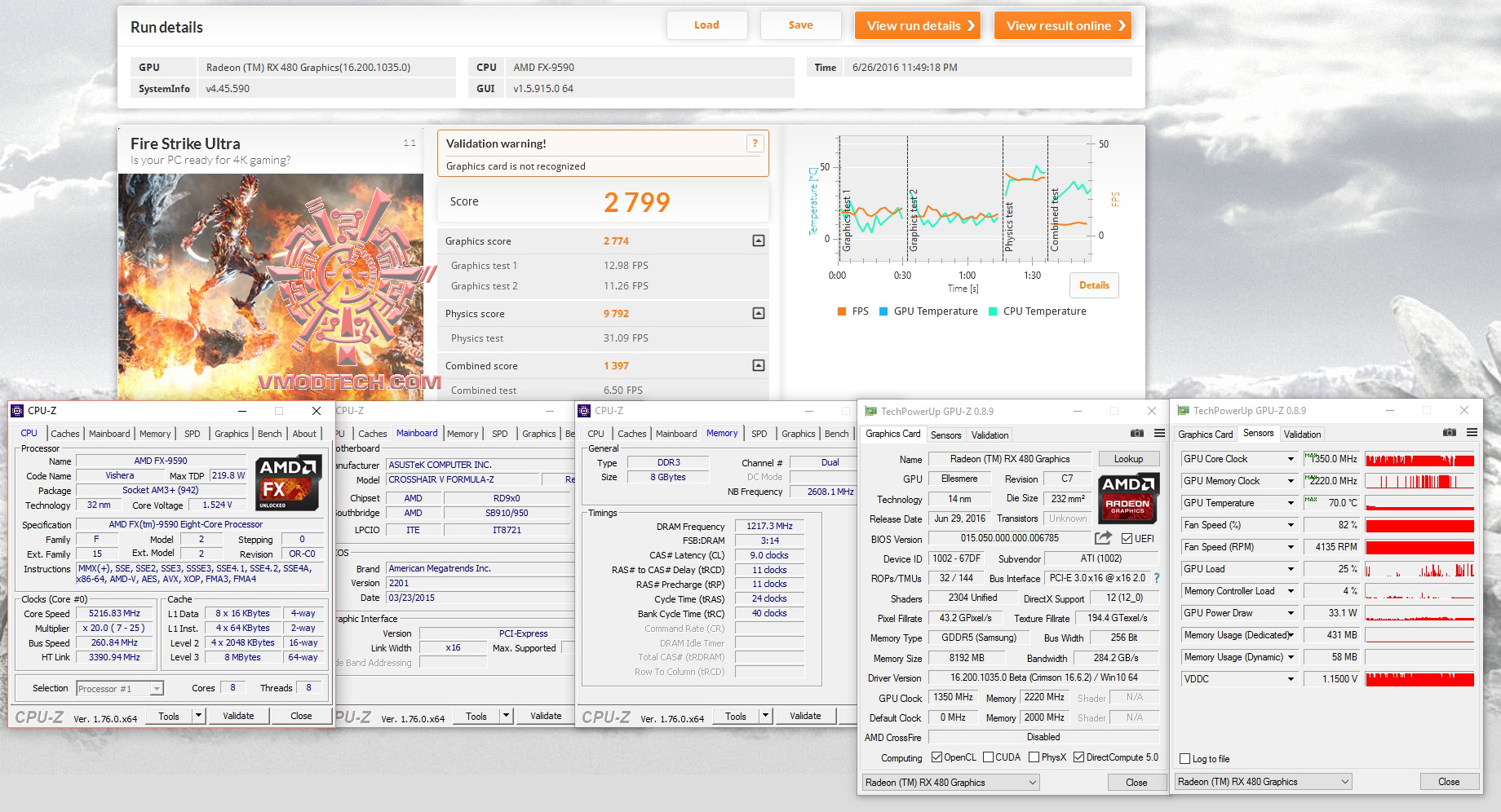Open the GPU Core Clock sensor dropdown
Image resolution: width=1501 pixels, height=812 pixels.
click(x=1291, y=459)
